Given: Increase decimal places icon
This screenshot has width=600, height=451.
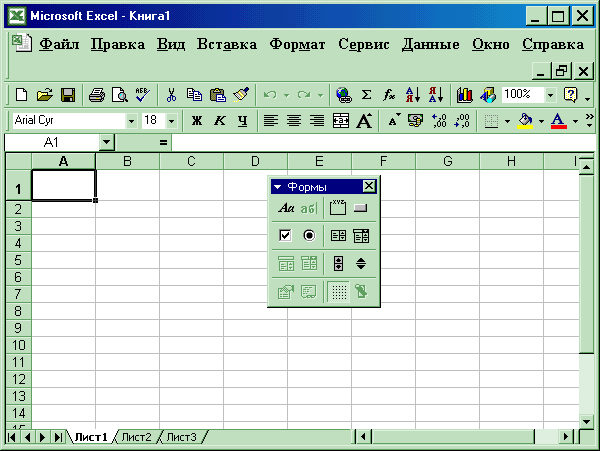Looking at the screenshot, I should pos(439,121).
